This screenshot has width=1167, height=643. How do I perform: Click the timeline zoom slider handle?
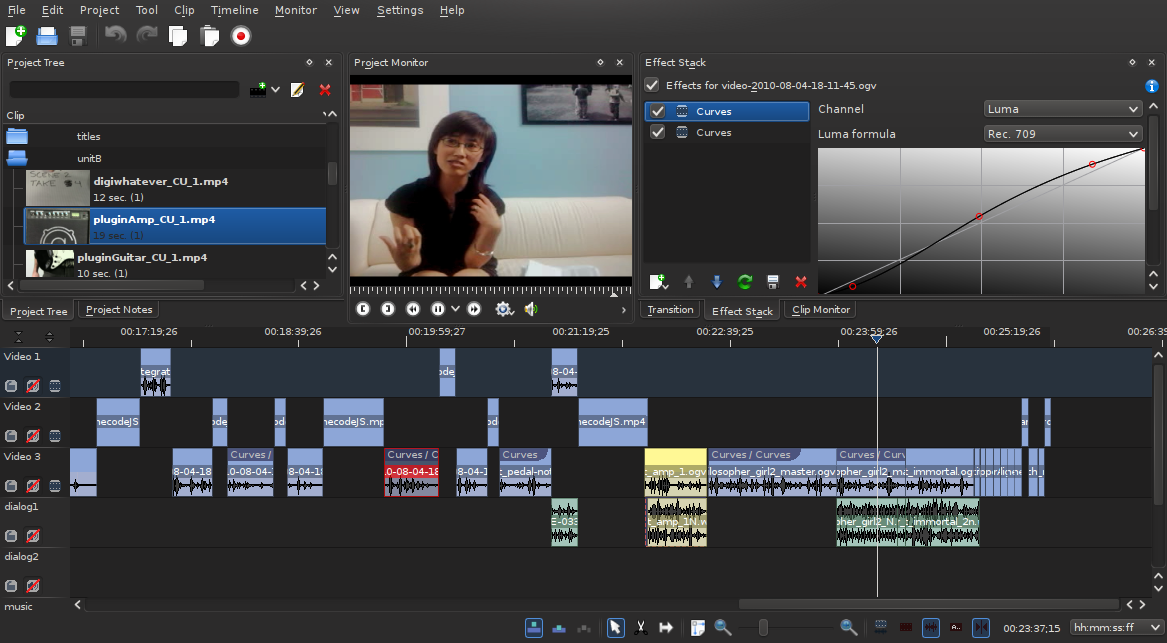click(x=764, y=628)
